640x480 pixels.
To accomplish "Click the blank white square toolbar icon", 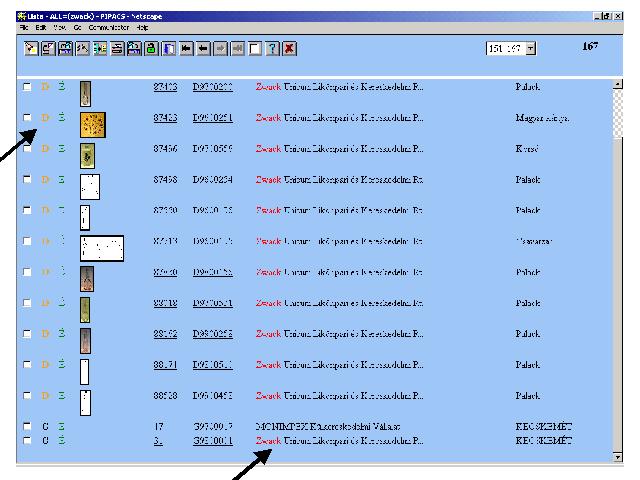I will (x=255, y=49).
